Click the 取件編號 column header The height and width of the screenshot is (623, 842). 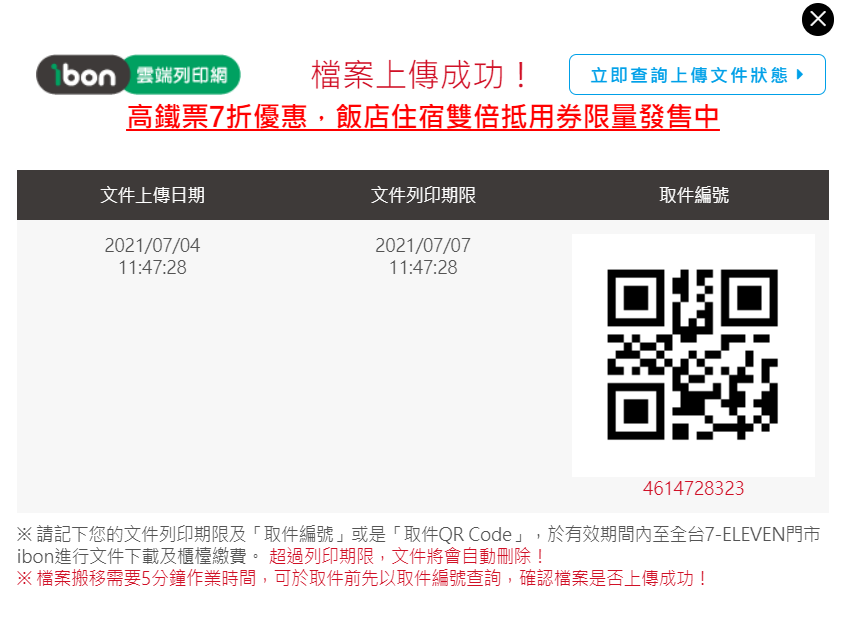(x=694, y=195)
